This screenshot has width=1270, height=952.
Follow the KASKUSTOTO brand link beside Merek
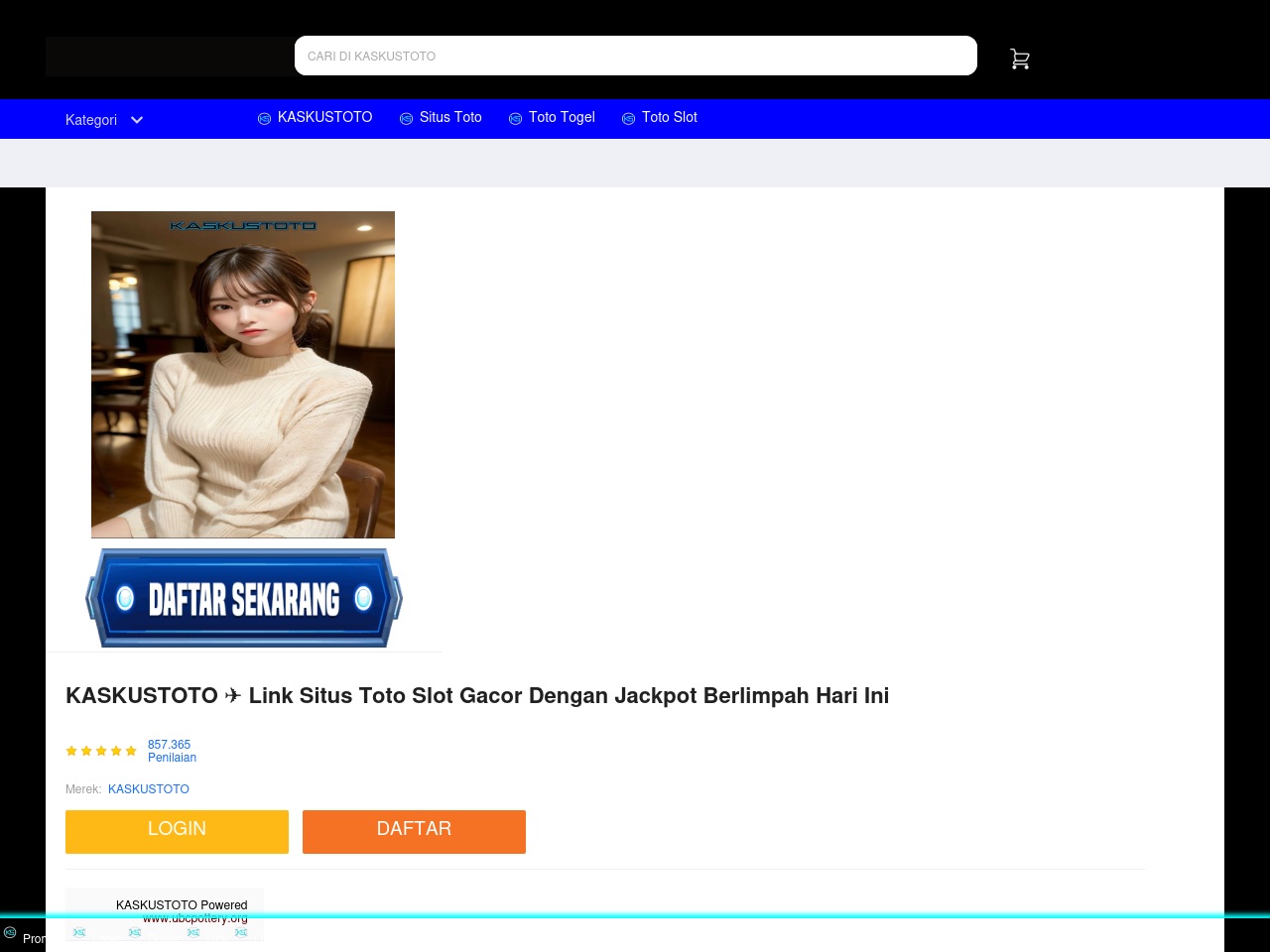click(149, 789)
